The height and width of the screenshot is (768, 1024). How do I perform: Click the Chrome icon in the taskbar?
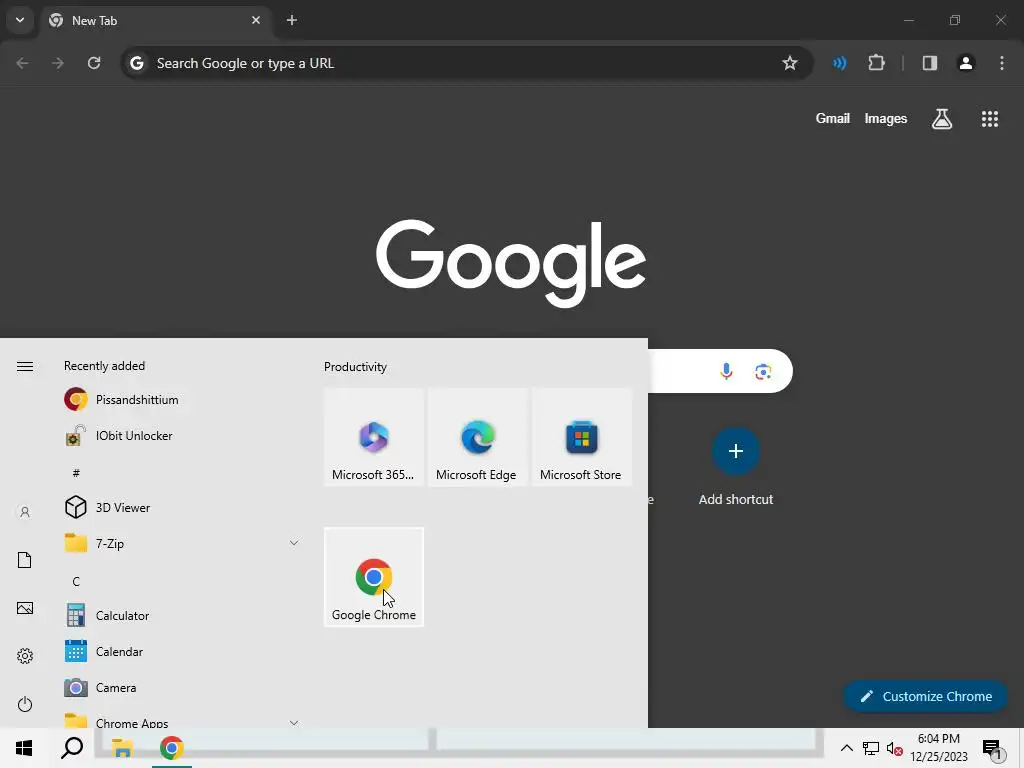point(172,748)
